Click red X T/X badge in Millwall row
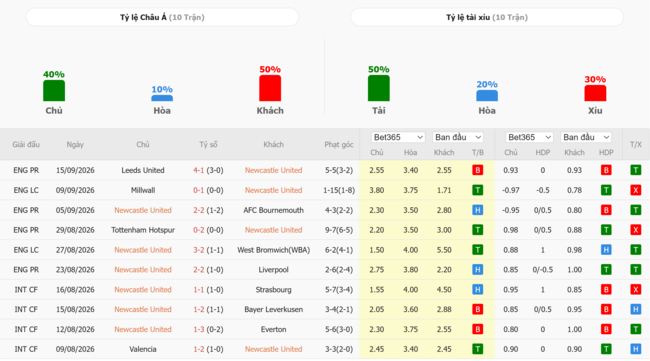The image size is (650, 361). 635,190
